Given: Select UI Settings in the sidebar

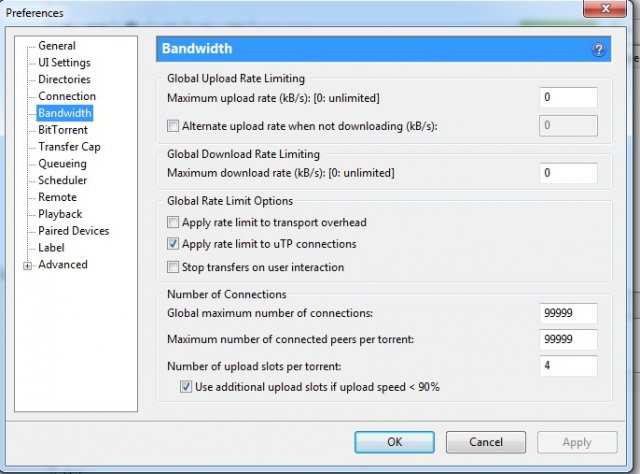Looking at the screenshot, I should [64, 63].
